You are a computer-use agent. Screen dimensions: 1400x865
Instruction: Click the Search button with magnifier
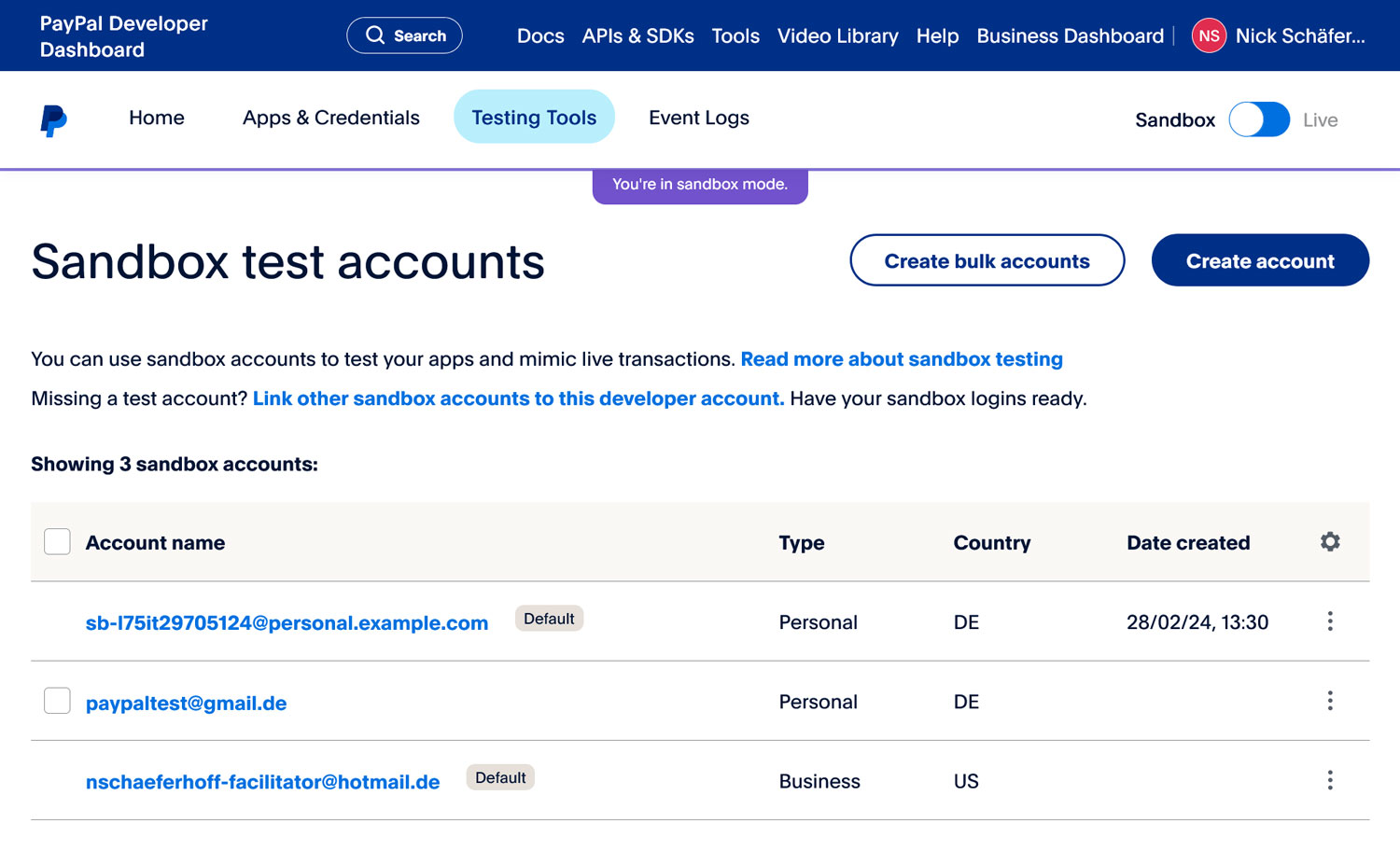(404, 35)
